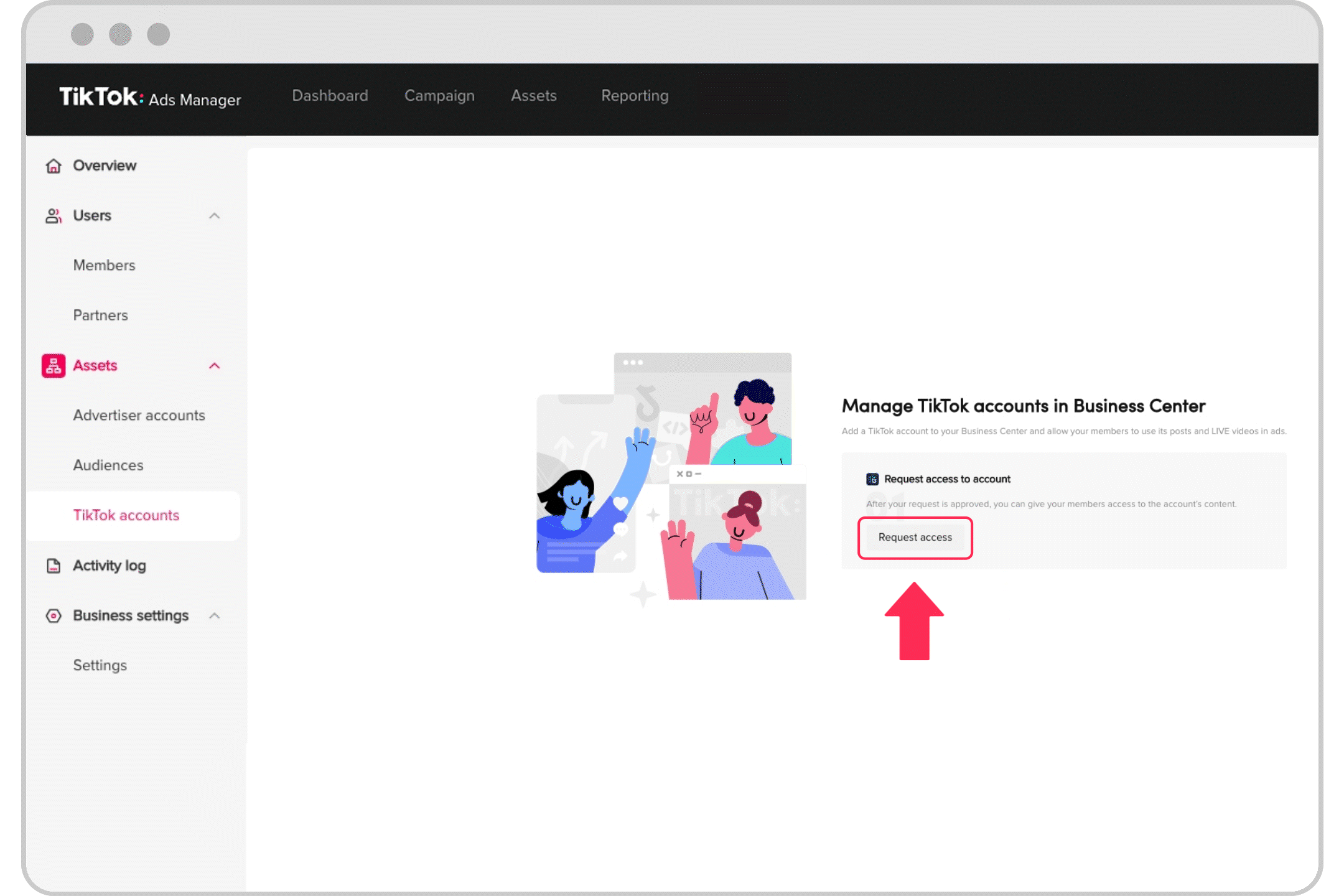Viewport: 1344px width, 896px height.
Task: Collapse the Users section chevron
Action: click(215, 216)
